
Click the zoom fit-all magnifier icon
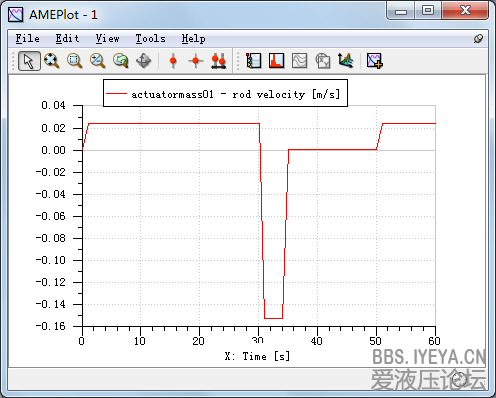pos(52,61)
